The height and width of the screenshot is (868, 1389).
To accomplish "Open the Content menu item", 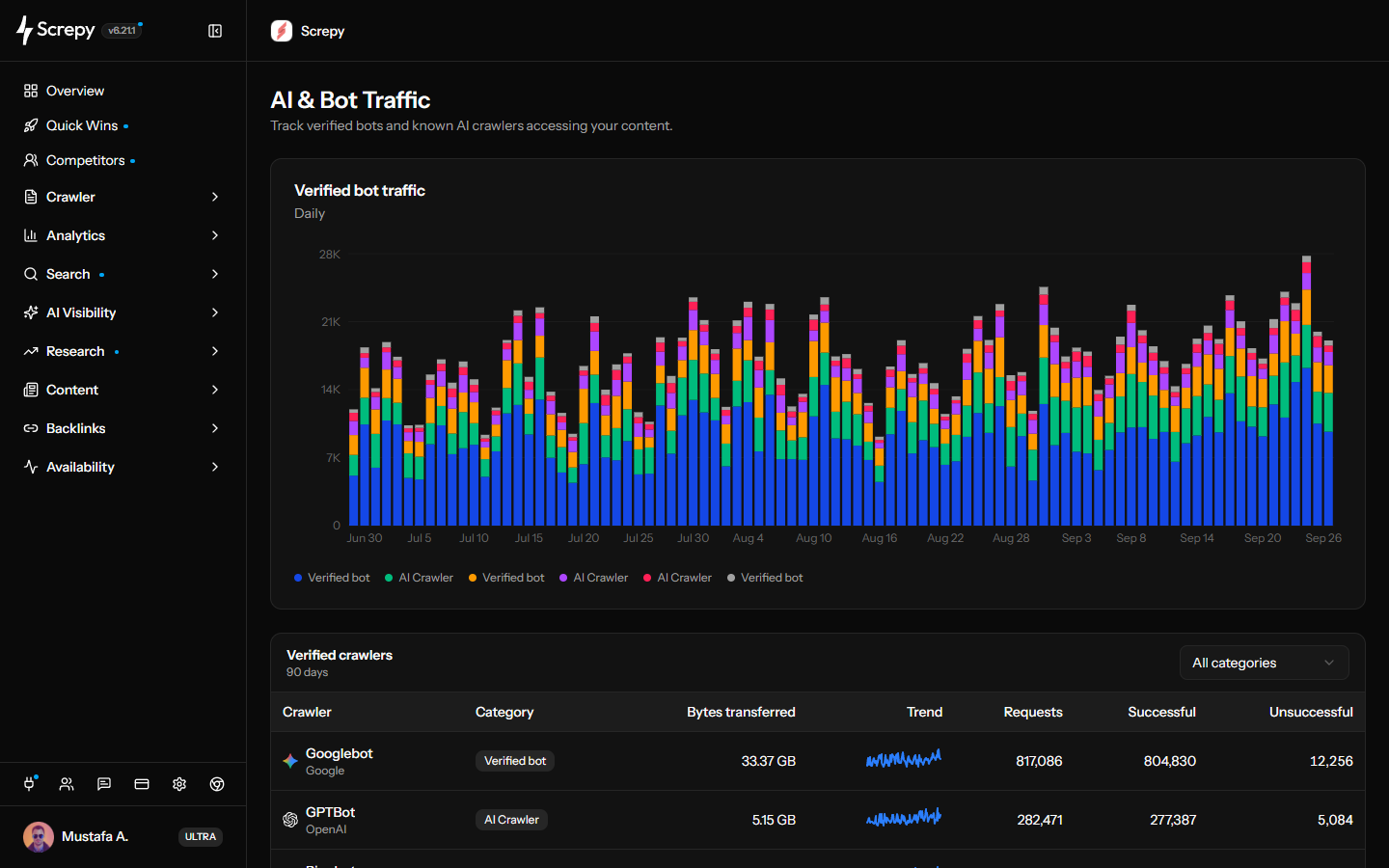I will pos(122,390).
